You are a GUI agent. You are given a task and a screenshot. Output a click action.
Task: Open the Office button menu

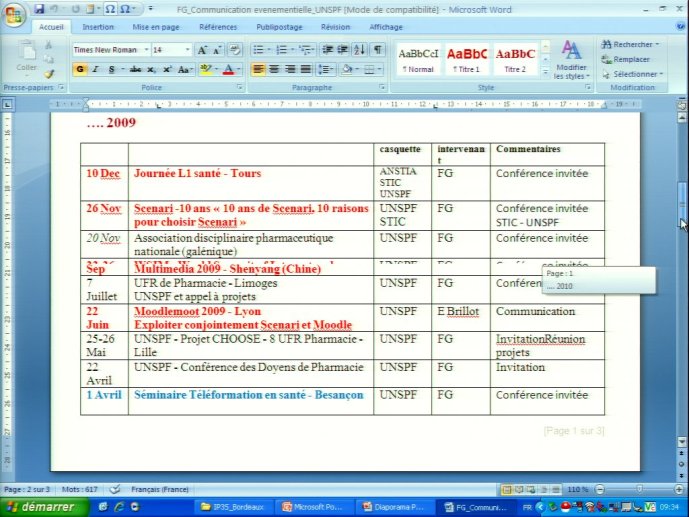click(x=13, y=15)
